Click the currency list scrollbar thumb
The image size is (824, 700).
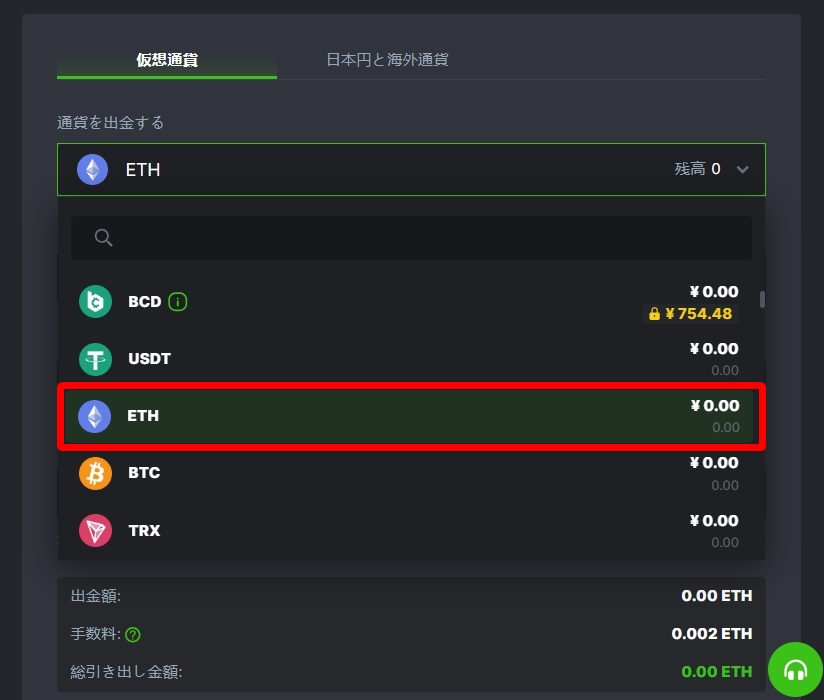pyautogui.click(x=762, y=300)
